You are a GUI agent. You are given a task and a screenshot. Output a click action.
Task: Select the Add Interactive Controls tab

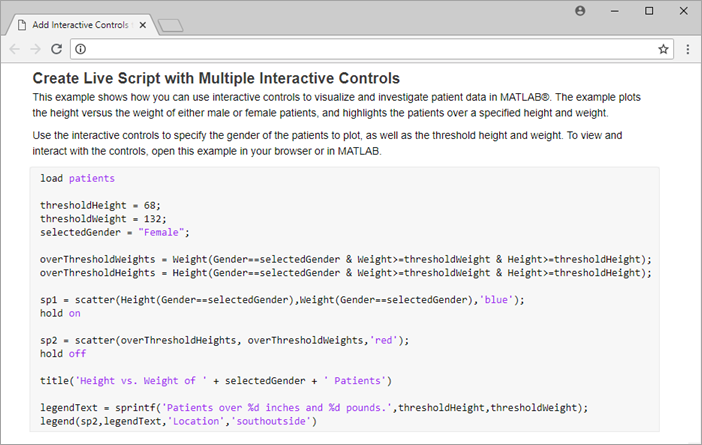point(81,25)
